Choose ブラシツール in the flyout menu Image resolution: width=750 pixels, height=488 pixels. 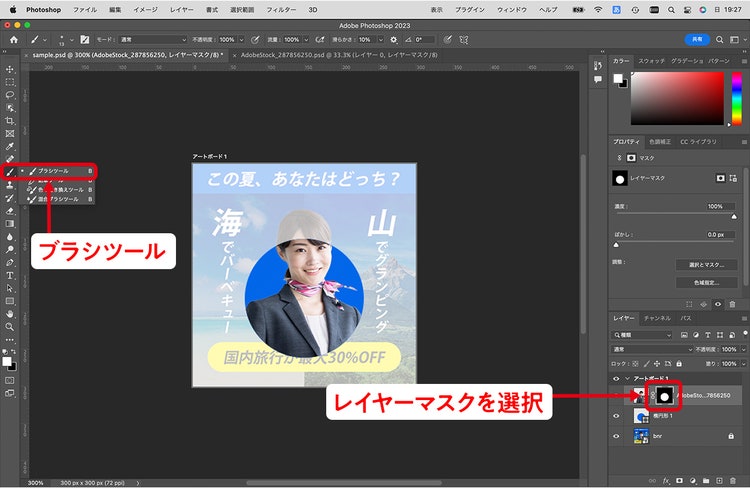tap(57, 171)
